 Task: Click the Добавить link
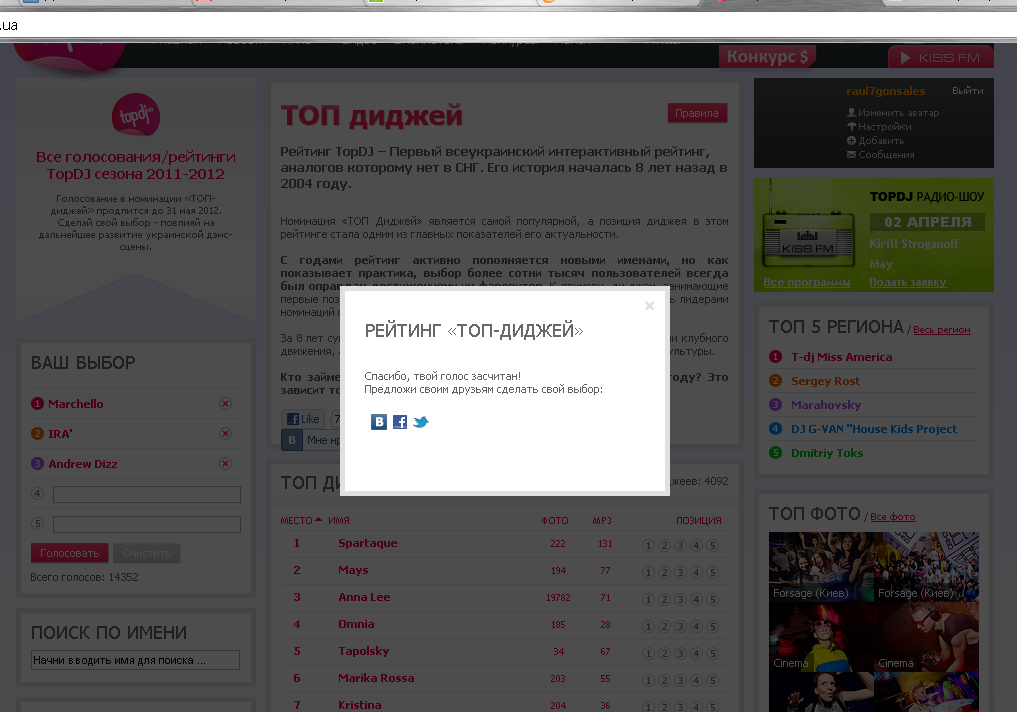(881, 141)
